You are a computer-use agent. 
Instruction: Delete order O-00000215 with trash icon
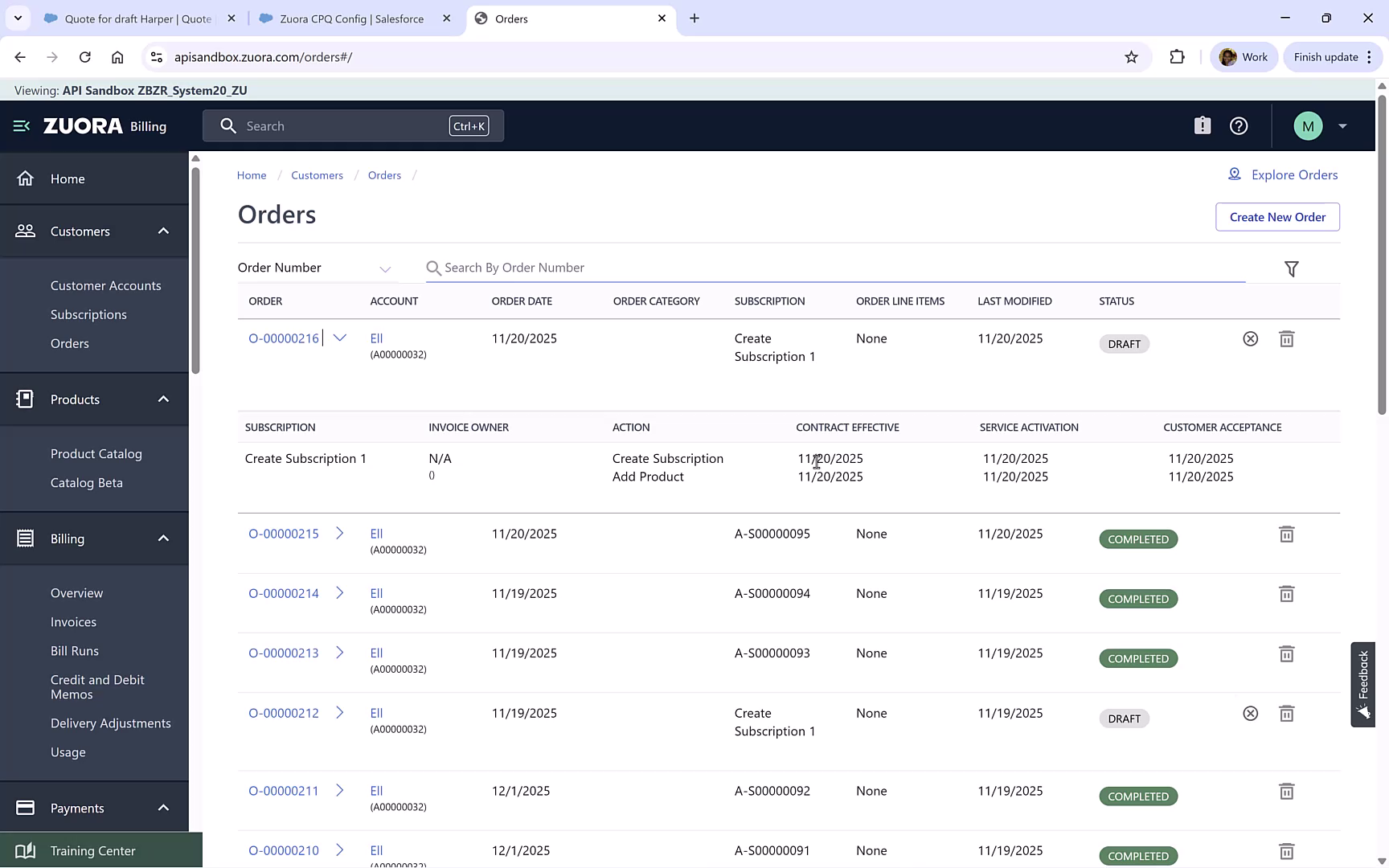[1285, 534]
